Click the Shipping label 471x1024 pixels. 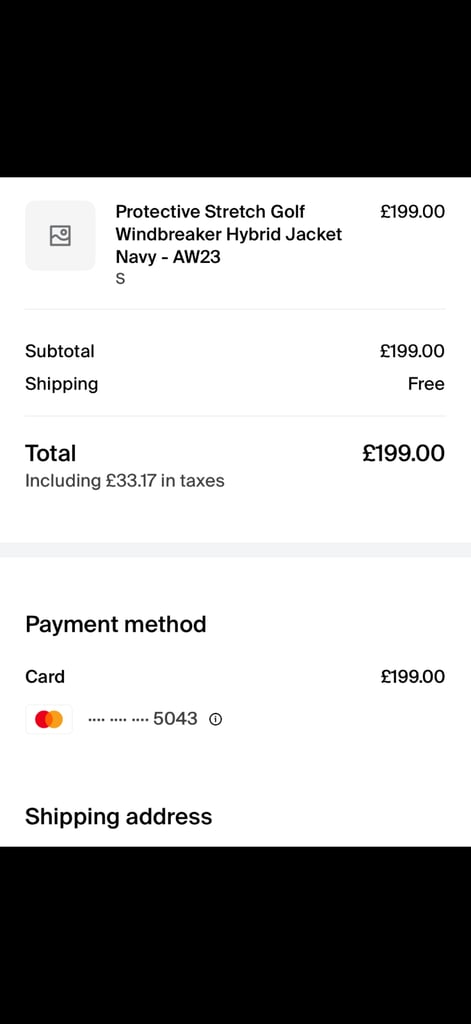61,385
